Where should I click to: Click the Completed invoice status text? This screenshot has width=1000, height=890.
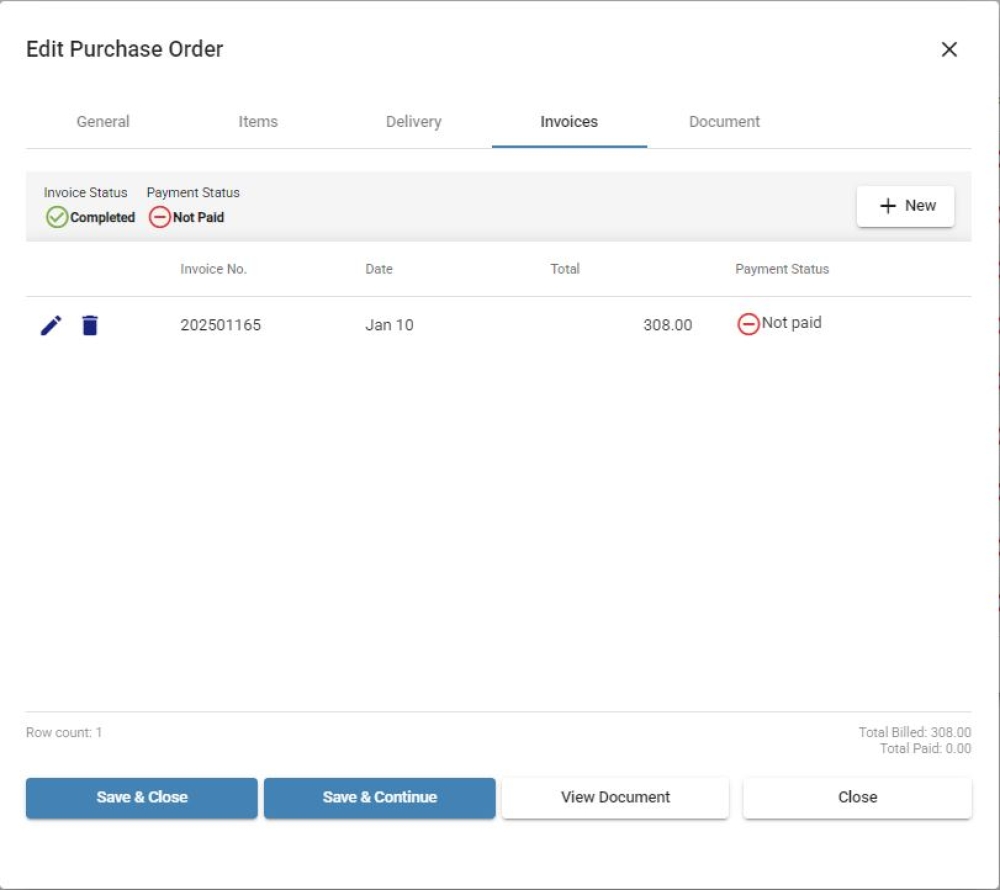[x=103, y=217]
